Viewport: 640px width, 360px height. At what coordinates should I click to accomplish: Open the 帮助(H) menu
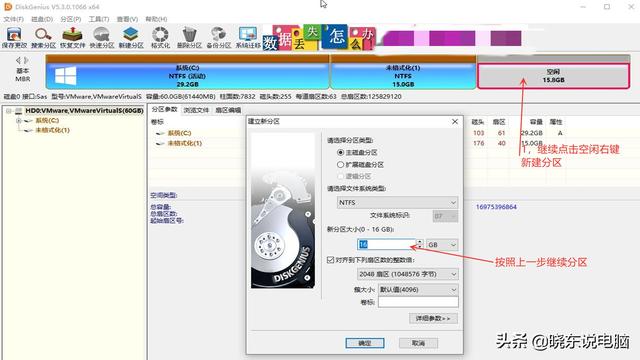click(156, 19)
